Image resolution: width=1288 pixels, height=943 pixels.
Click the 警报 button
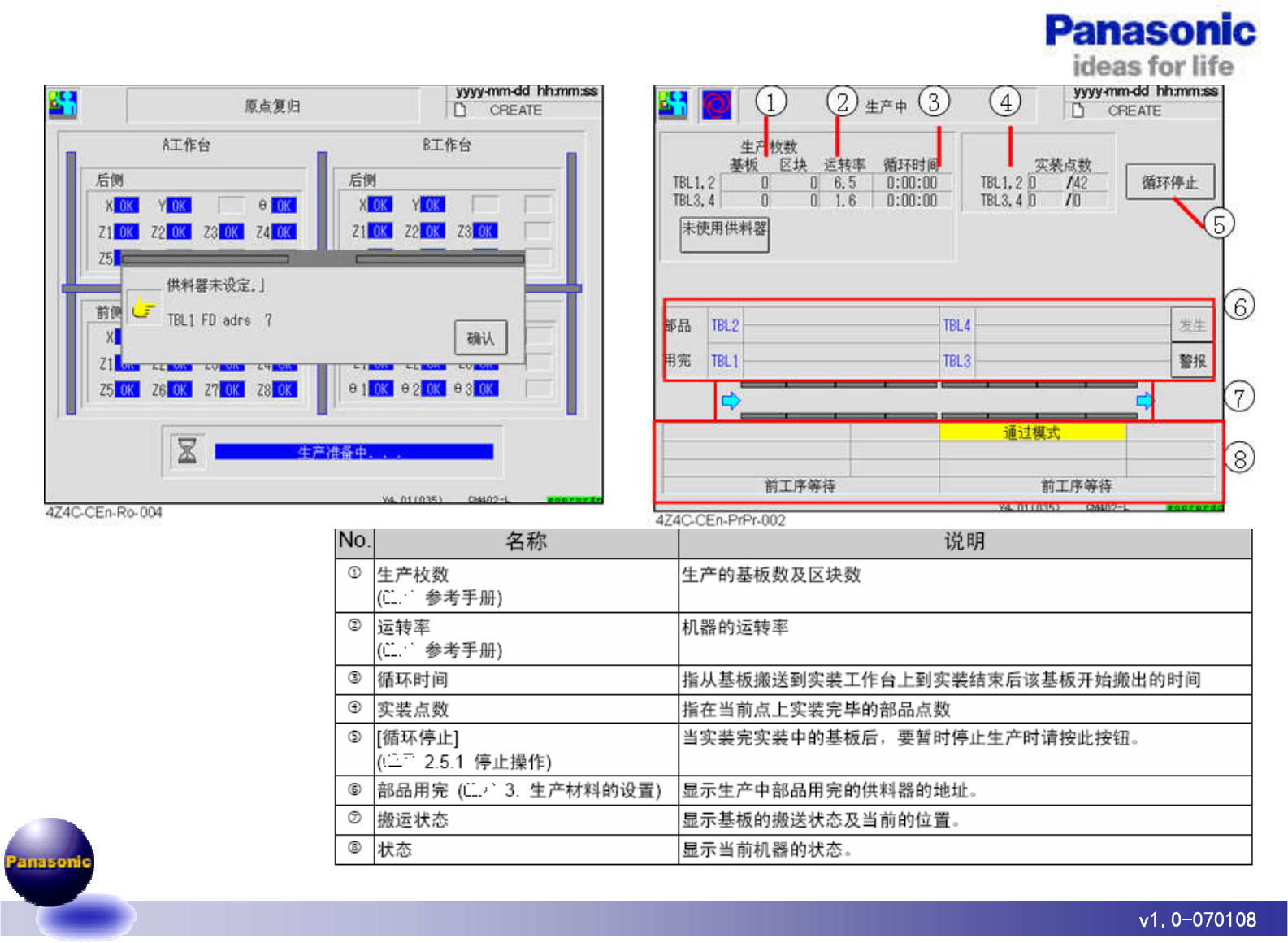(1192, 361)
